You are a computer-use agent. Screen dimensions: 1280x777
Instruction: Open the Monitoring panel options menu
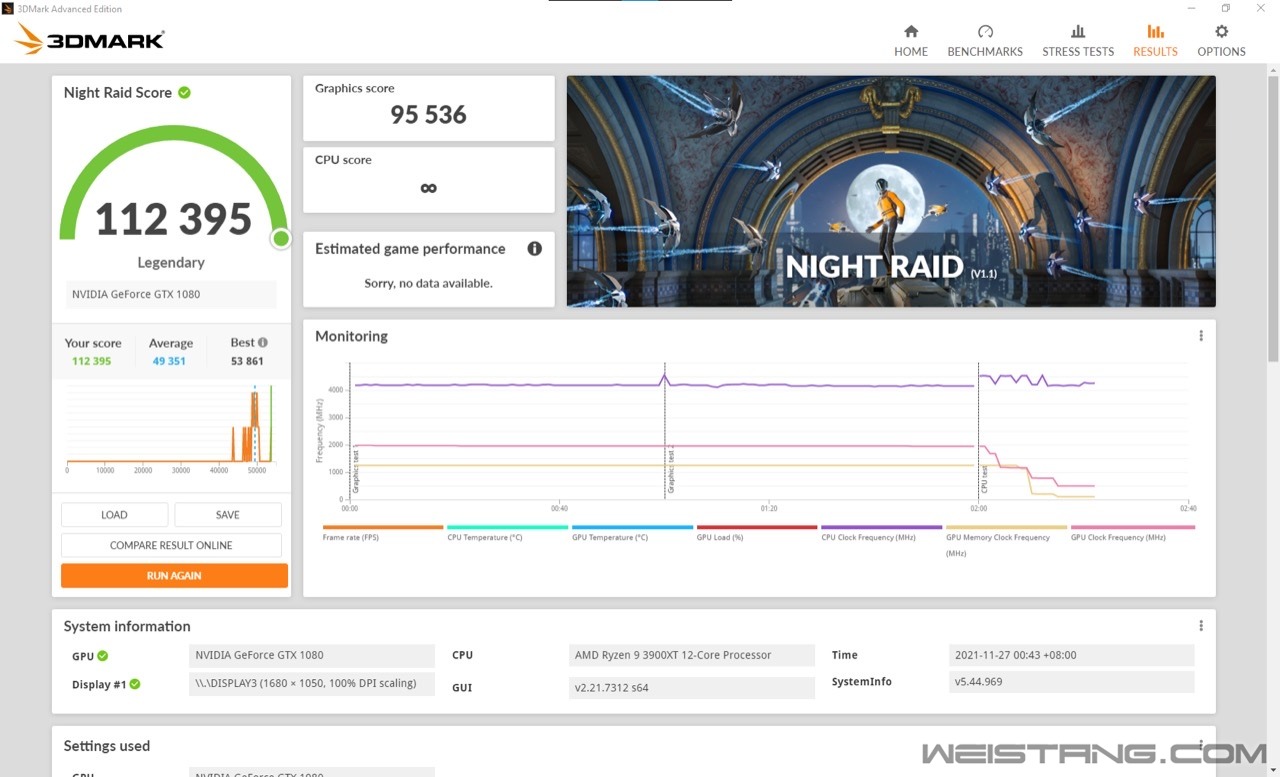click(x=1201, y=336)
